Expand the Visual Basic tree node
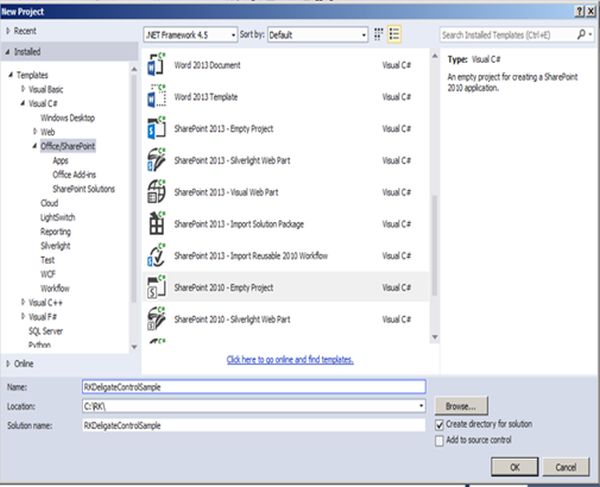The image size is (600, 487). click(x=23, y=89)
